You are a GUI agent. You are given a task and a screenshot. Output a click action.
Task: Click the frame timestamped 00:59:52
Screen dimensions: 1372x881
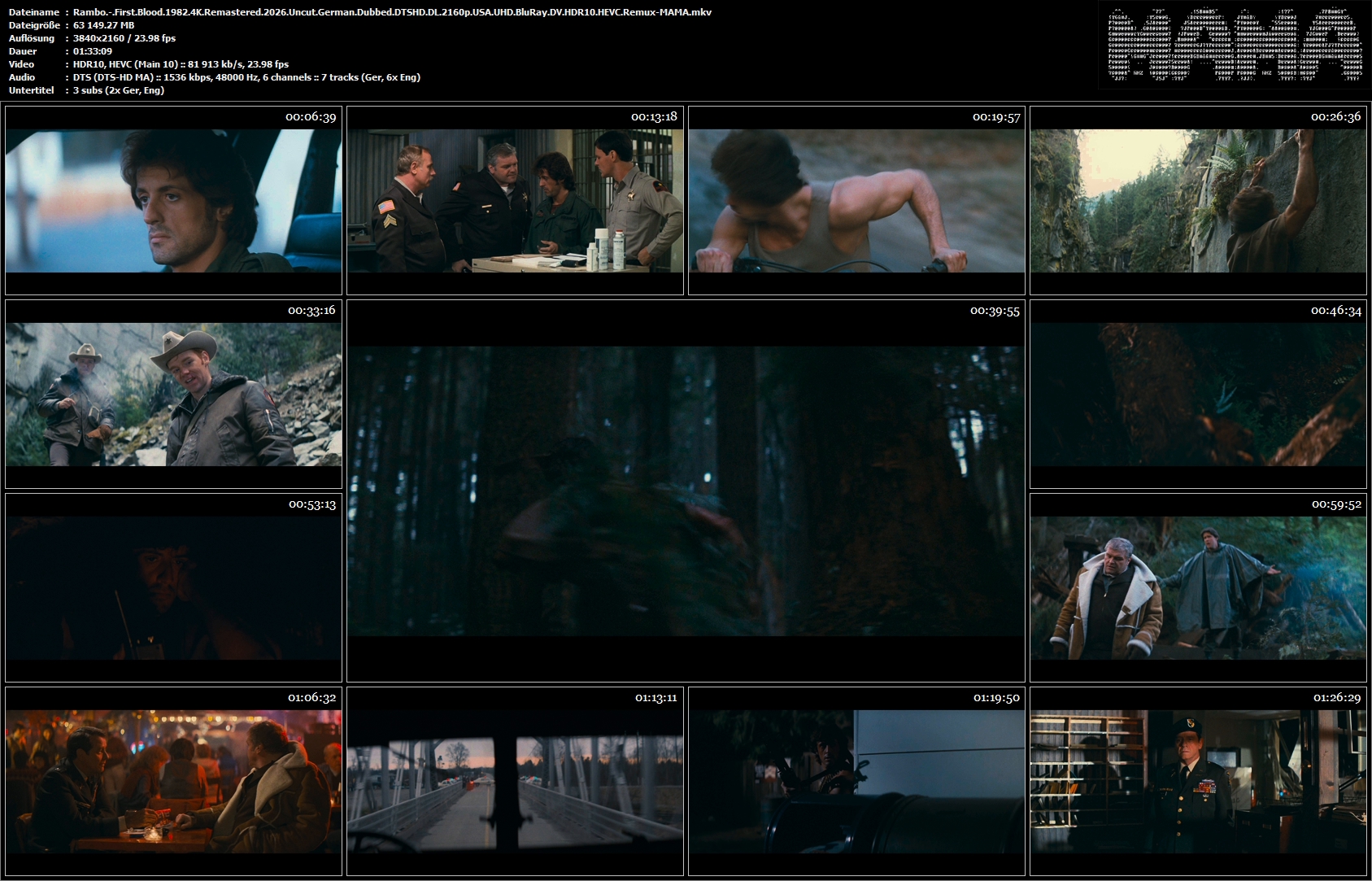coord(1198,587)
